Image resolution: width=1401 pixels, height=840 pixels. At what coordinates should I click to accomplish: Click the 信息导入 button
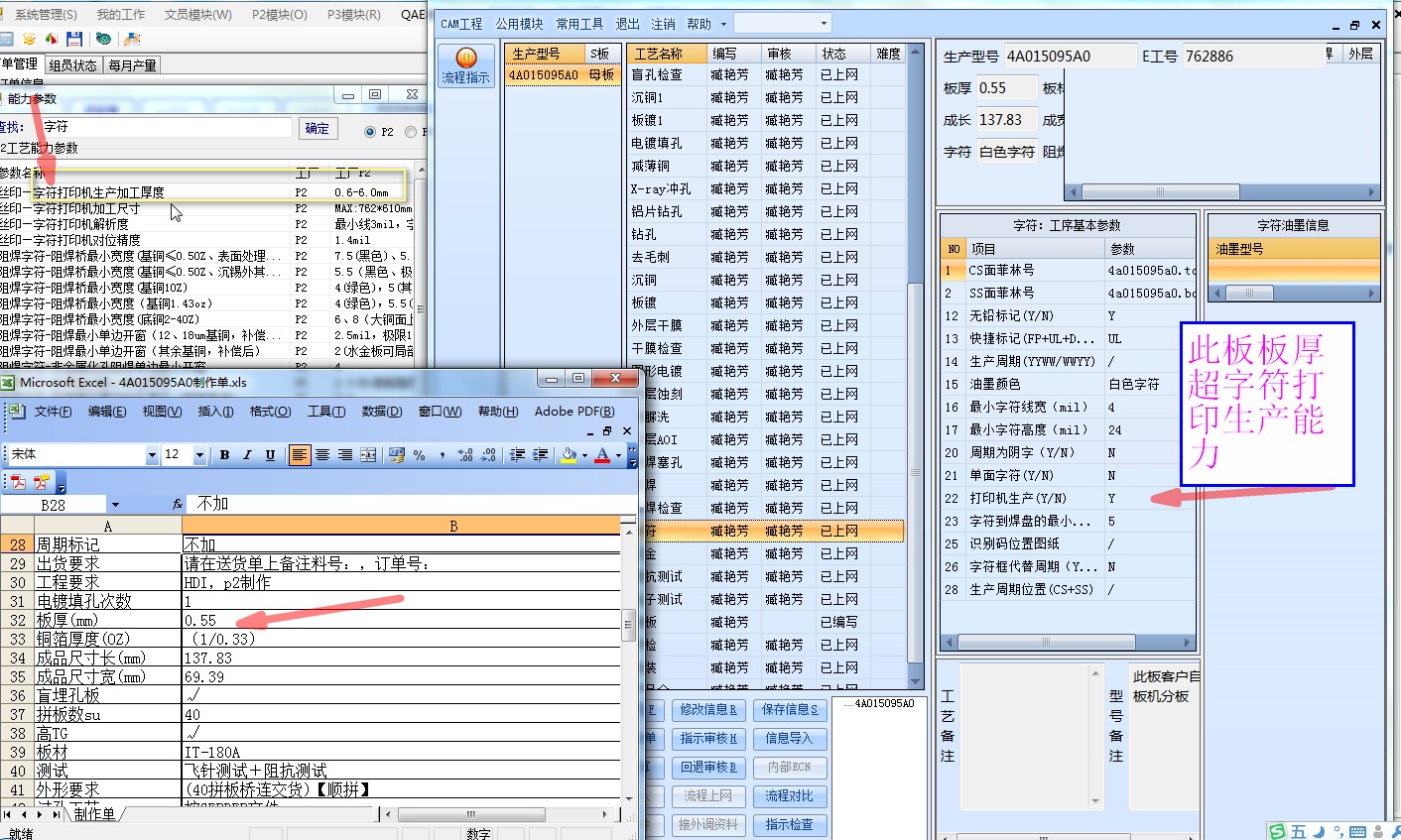click(x=791, y=738)
